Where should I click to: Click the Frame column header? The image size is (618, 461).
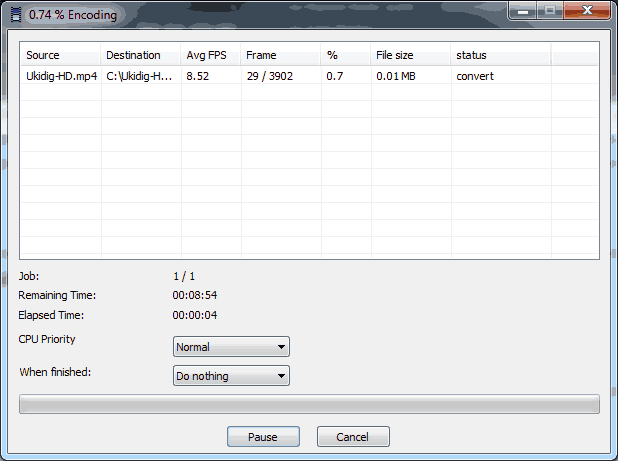pos(281,55)
